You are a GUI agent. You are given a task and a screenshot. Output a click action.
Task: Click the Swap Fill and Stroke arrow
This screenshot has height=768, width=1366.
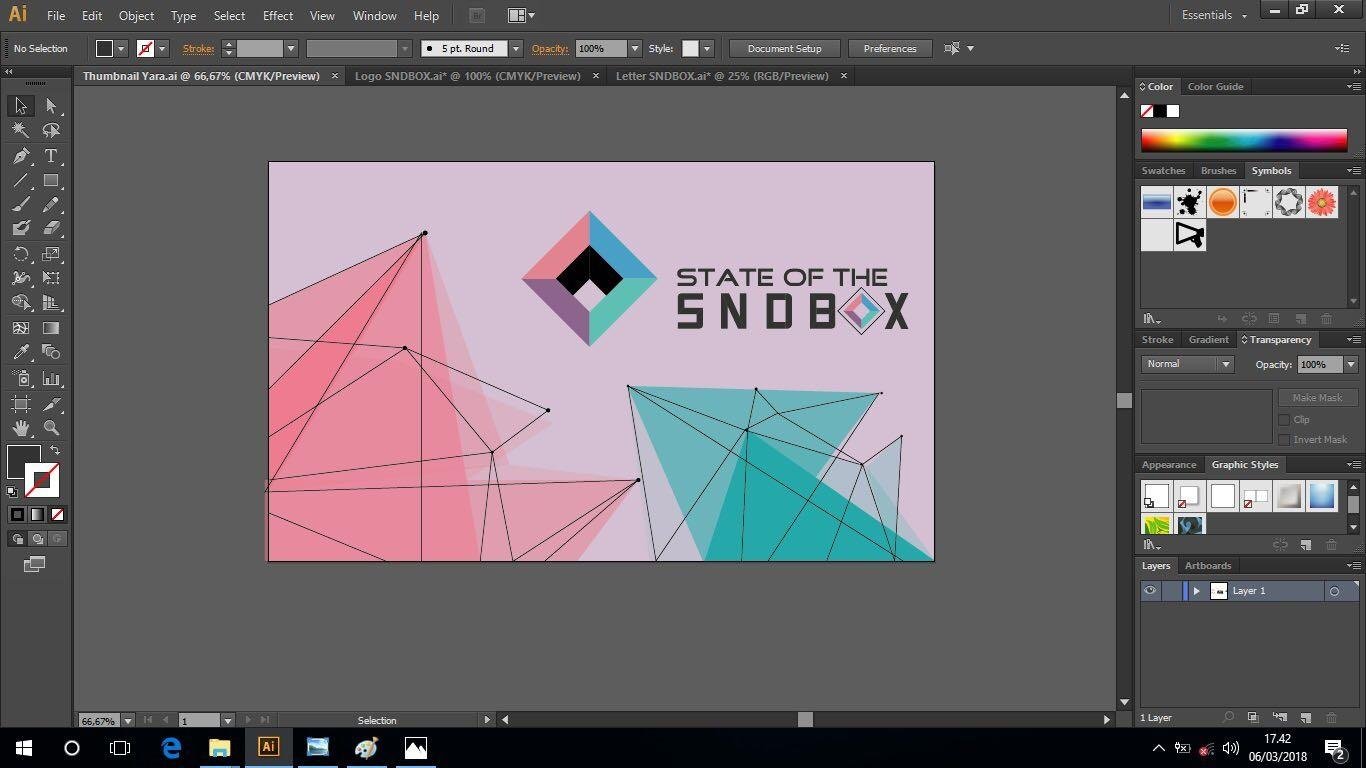(55, 451)
